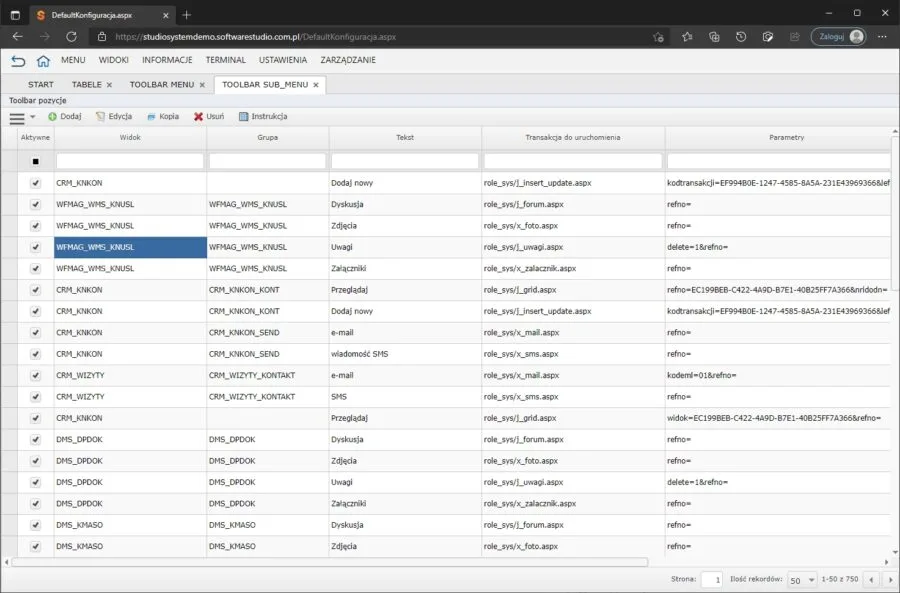Click the horizontal scrollbar below the grid
Image resolution: width=900 pixels, height=593 pixels.
329,562
